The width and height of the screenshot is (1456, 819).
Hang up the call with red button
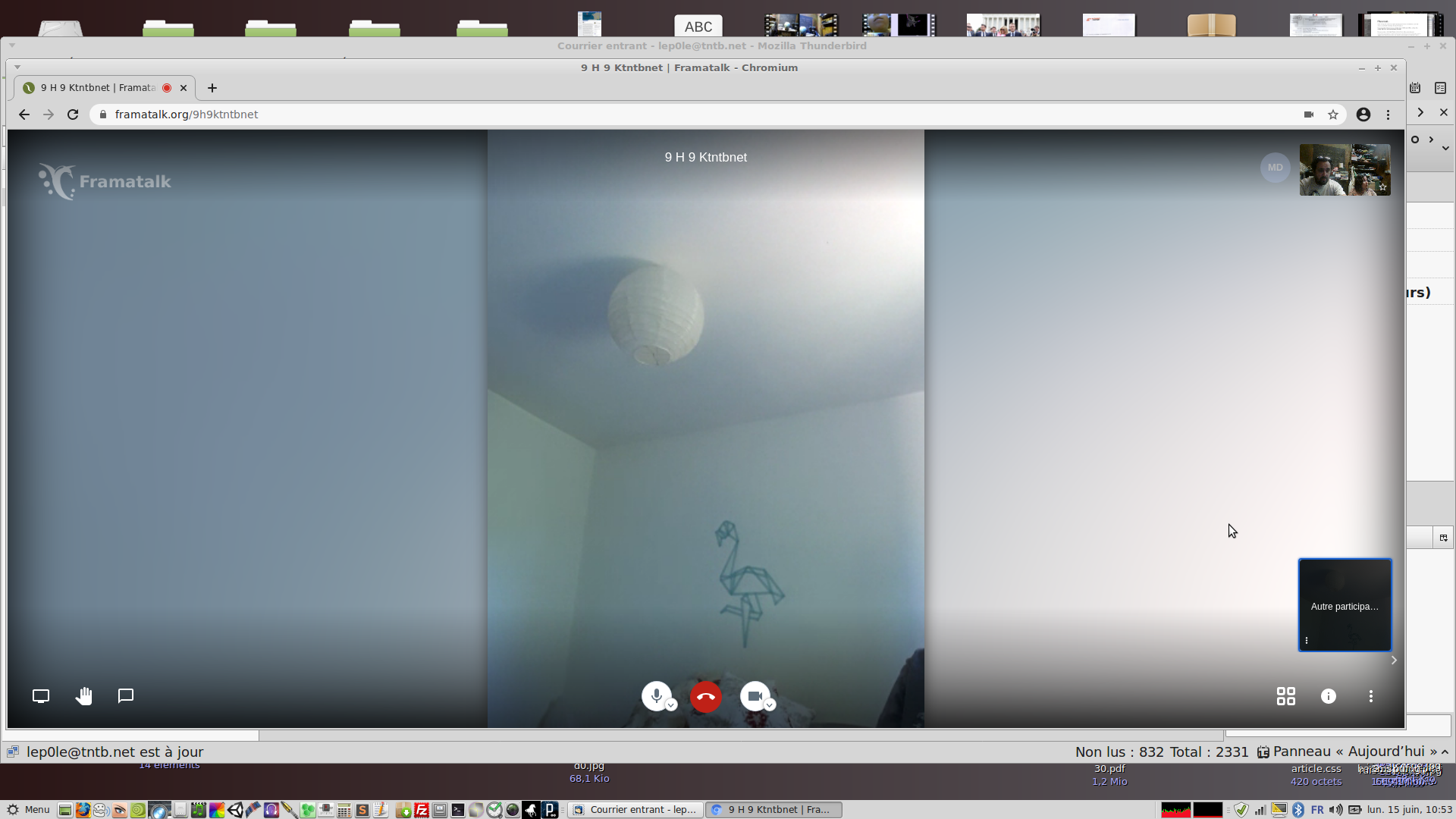click(x=705, y=697)
